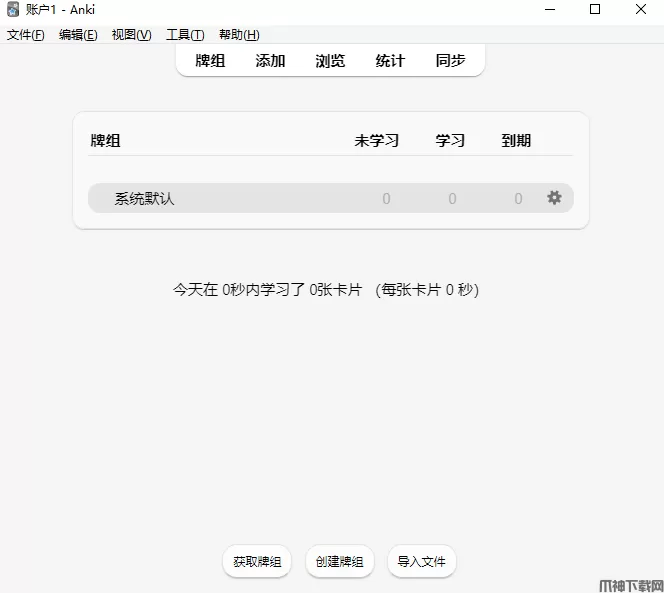Click the 创建牌组 button

click(340, 562)
